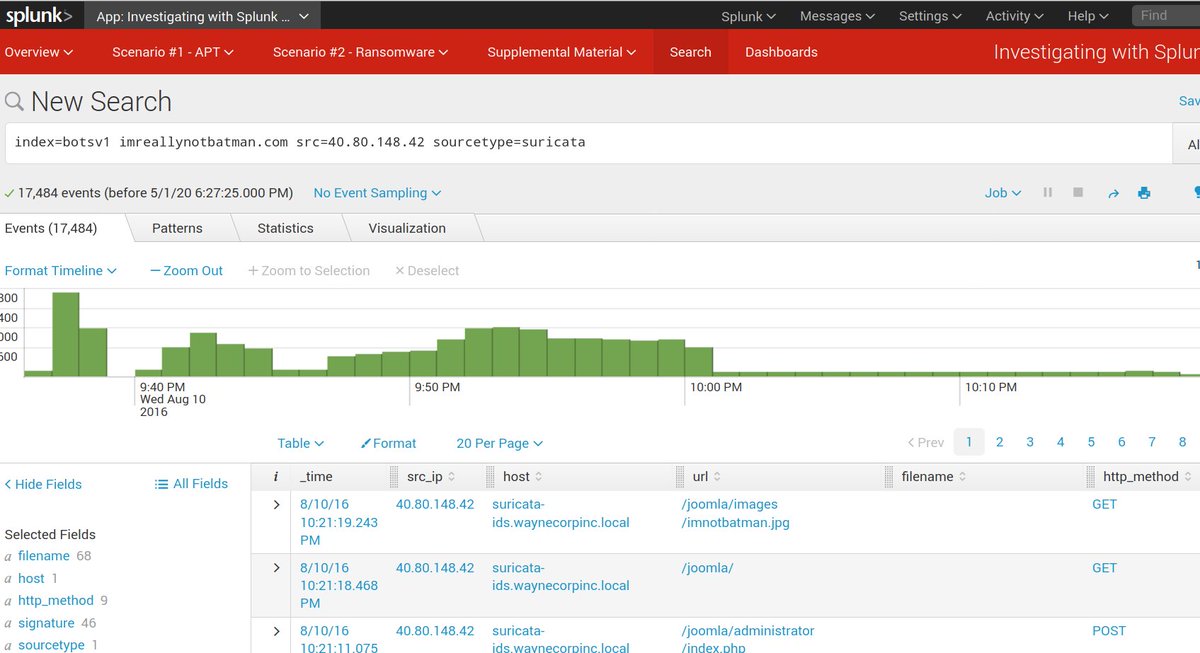1200x653 pixels.
Task: Select the signature field in sidebar
Action: point(46,623)
